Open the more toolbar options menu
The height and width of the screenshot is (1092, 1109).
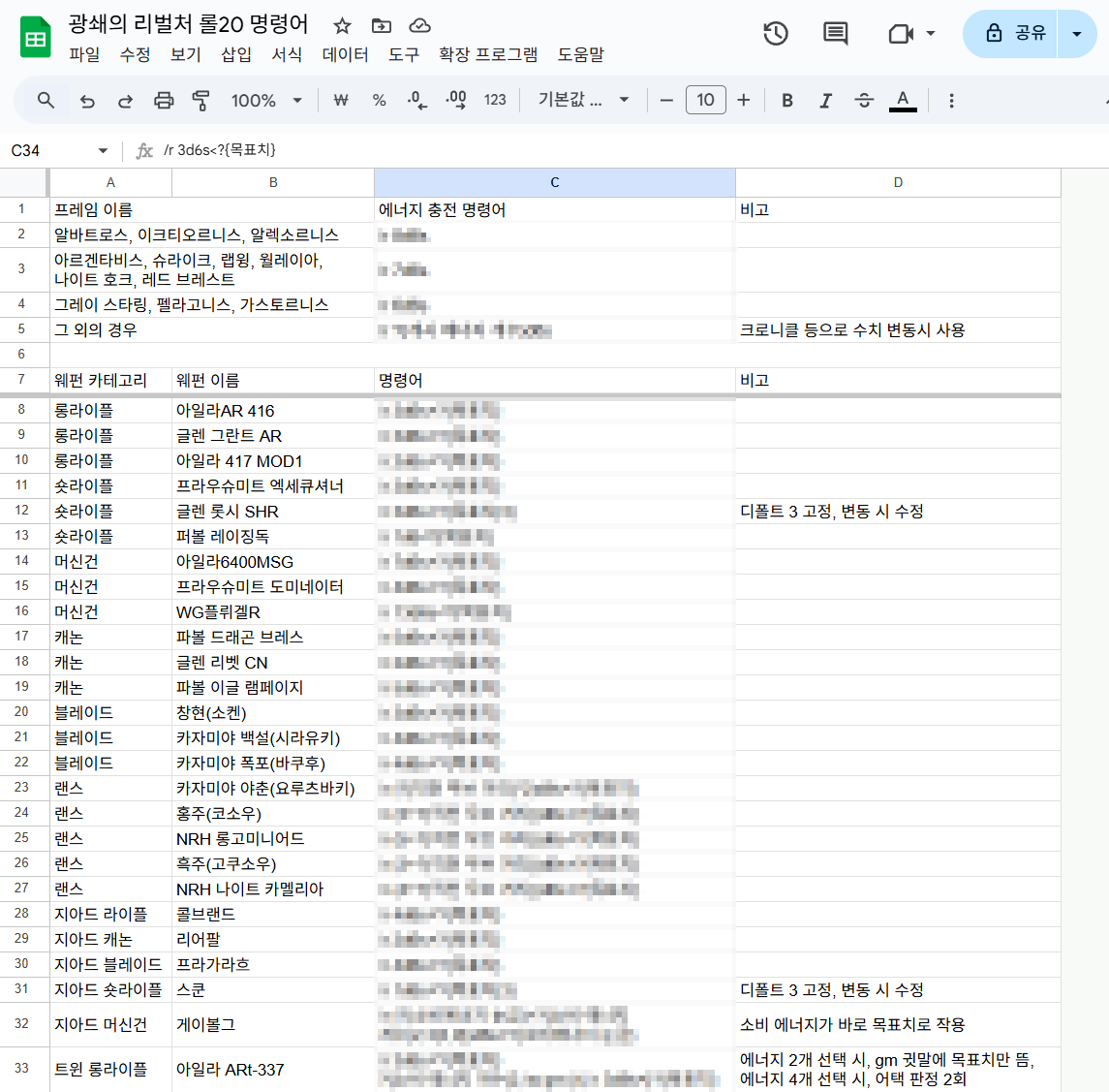pyautogui.click(x=951, y=101)
